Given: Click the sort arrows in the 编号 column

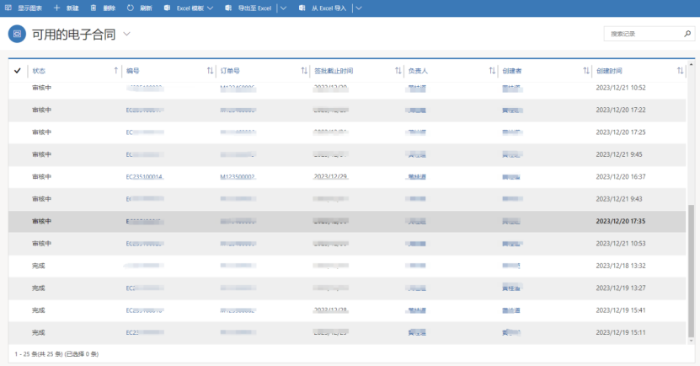Looking at the screenshot, I should coord(210,71).
